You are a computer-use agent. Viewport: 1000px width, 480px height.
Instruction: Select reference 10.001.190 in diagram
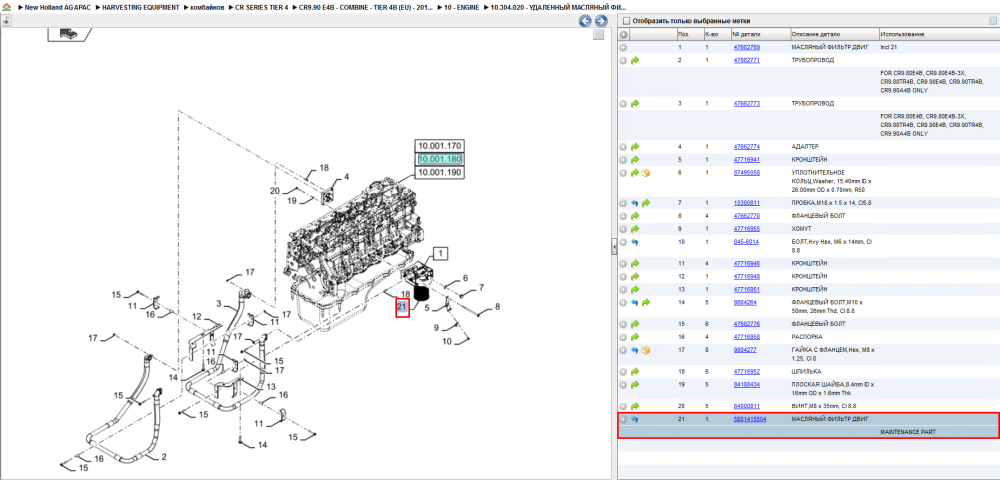pyautogui.click(x=439, y=172)
